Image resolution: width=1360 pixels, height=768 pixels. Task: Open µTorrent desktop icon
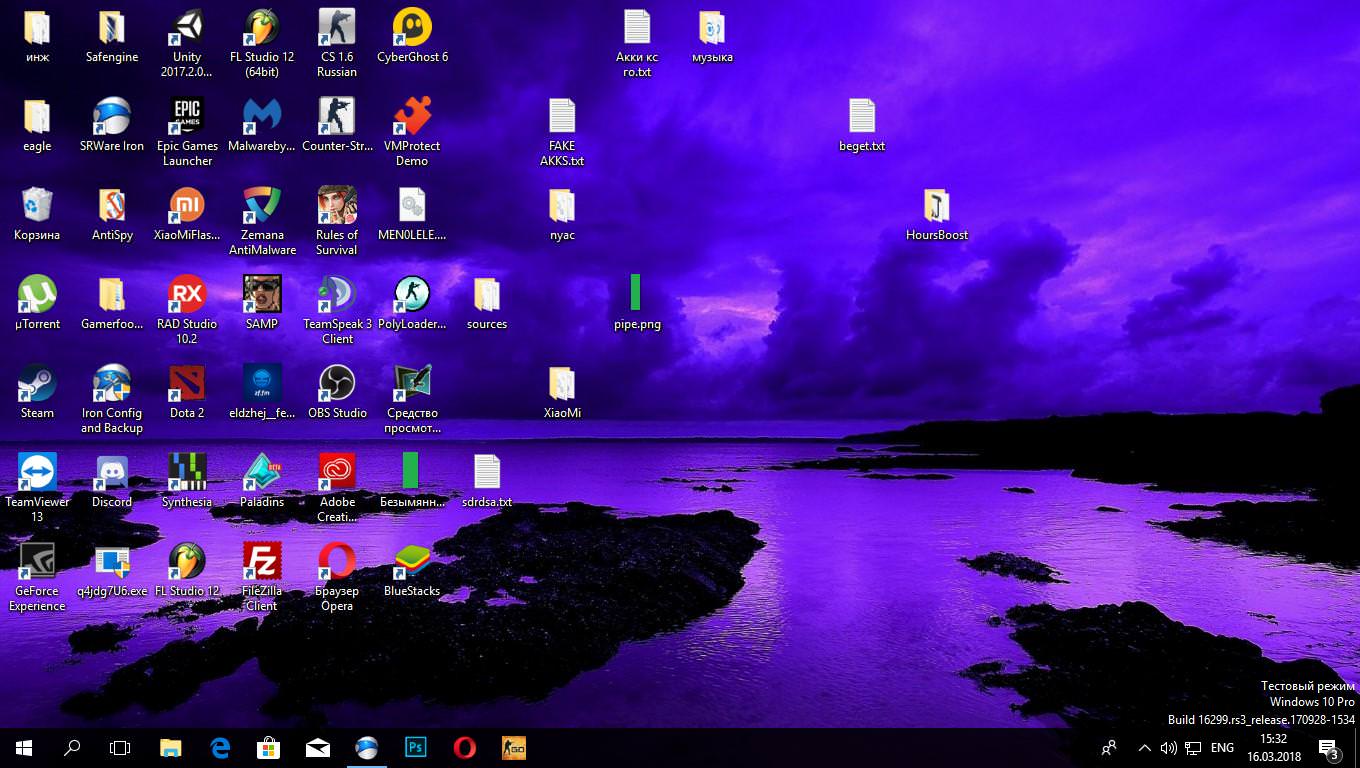click(x=37, y=304)
